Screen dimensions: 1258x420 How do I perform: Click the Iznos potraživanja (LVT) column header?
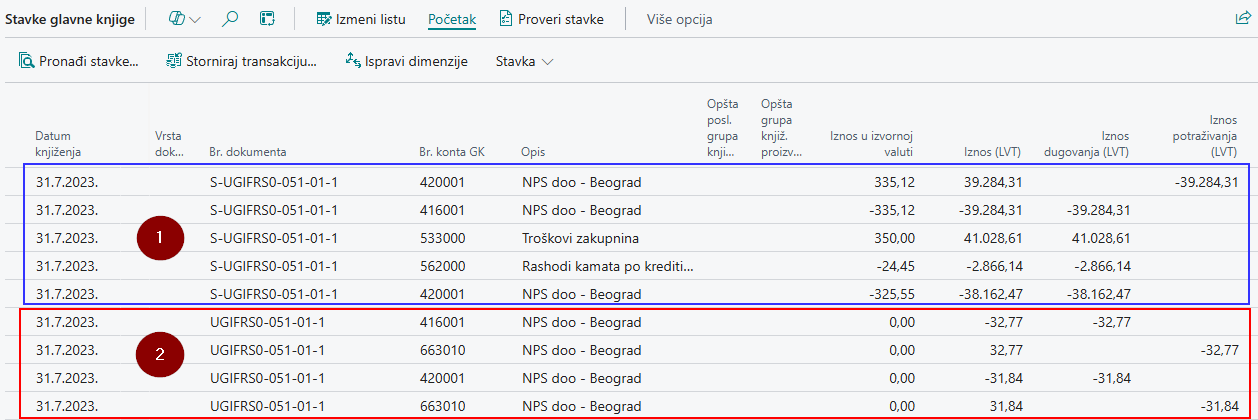(x=1203, y=136)
